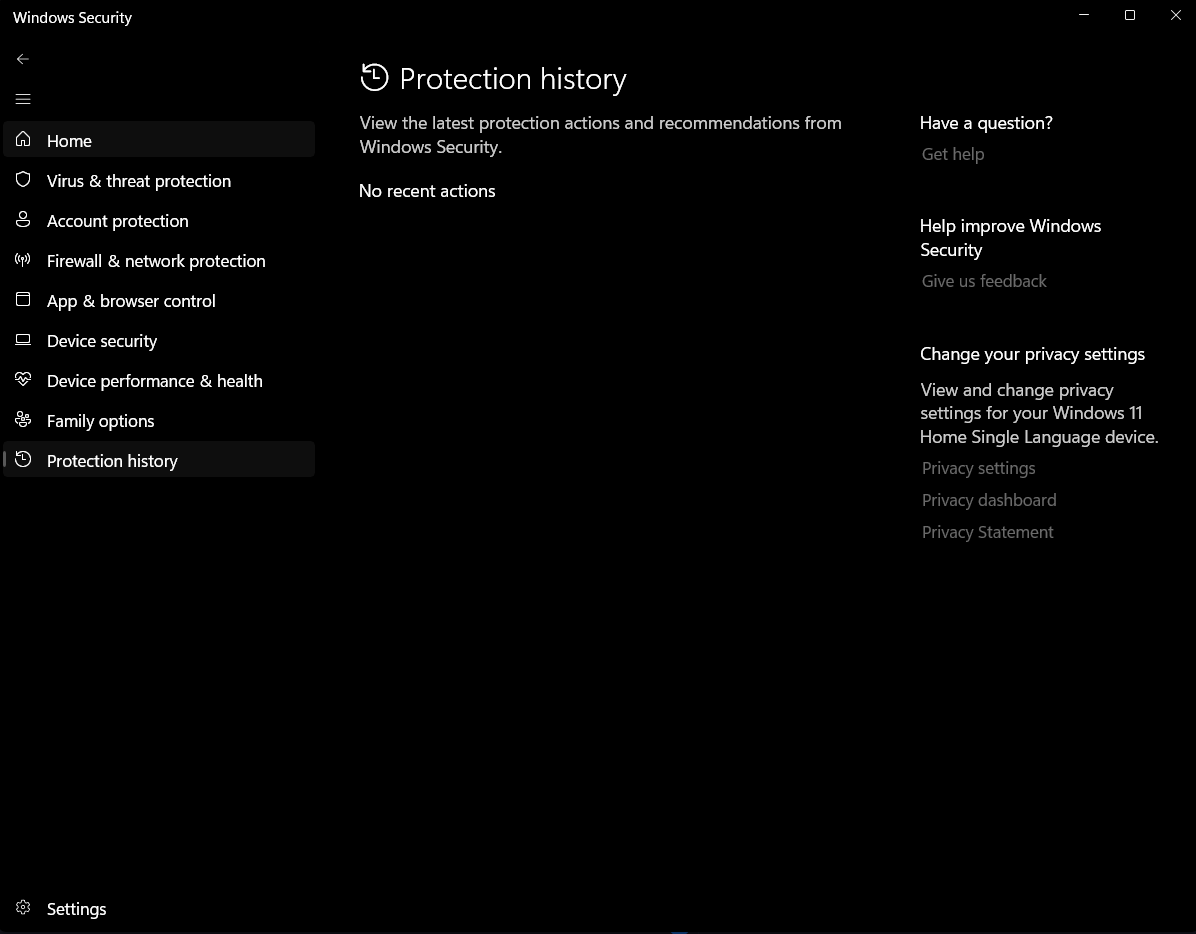Click the Have a question? heading

986,124
